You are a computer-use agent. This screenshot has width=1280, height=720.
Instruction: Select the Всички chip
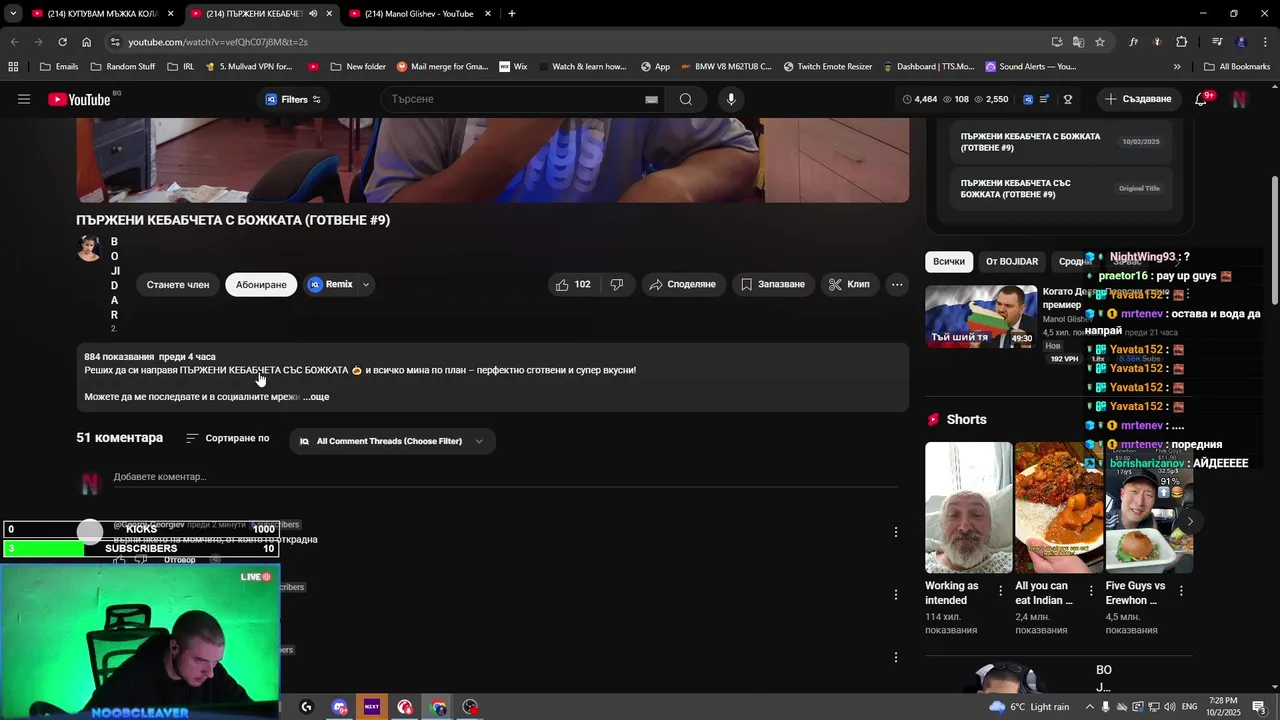[949, 261]
